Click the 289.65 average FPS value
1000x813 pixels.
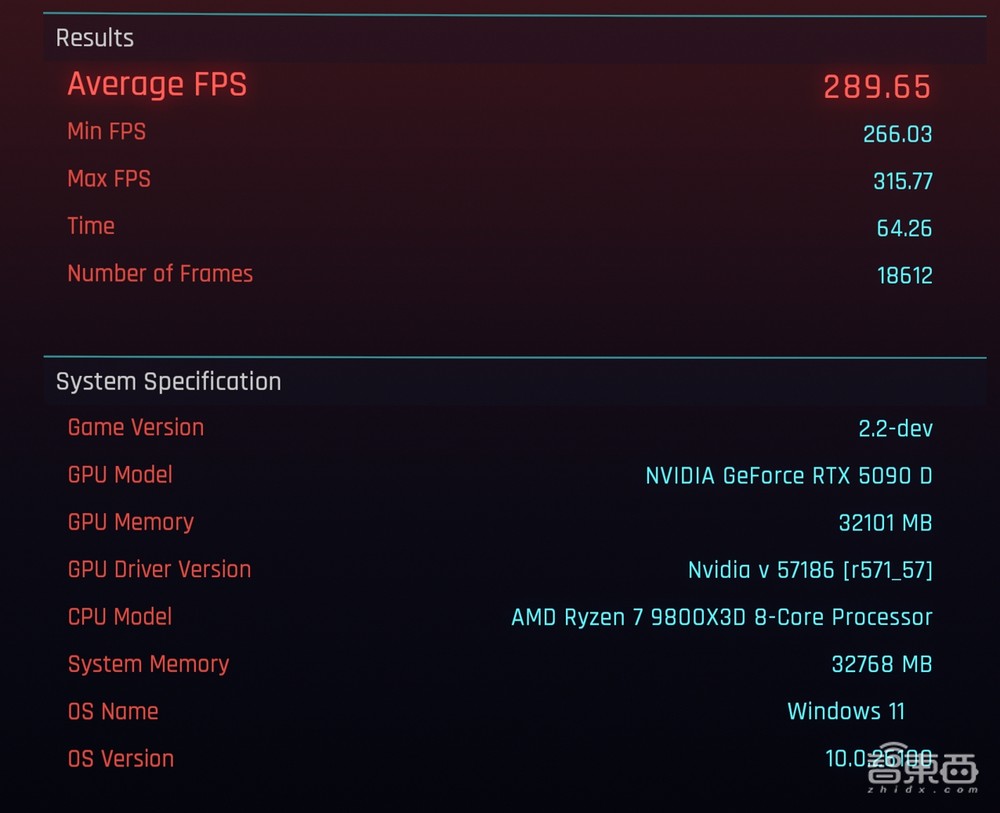[877, 87]
